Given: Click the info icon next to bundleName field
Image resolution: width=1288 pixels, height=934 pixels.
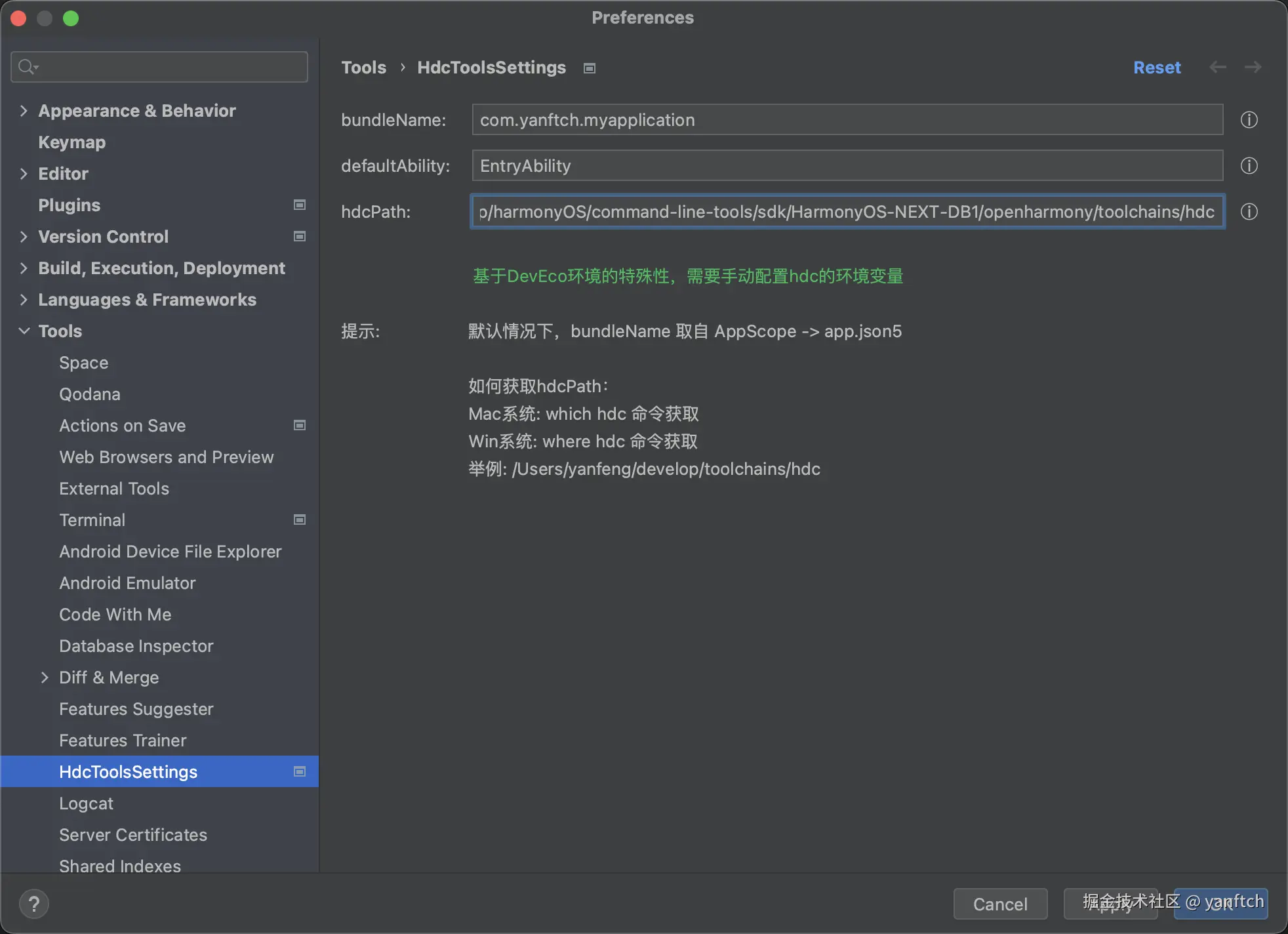Looking at the screenshot, I should pyautogui.click(x=1249, y=120).
